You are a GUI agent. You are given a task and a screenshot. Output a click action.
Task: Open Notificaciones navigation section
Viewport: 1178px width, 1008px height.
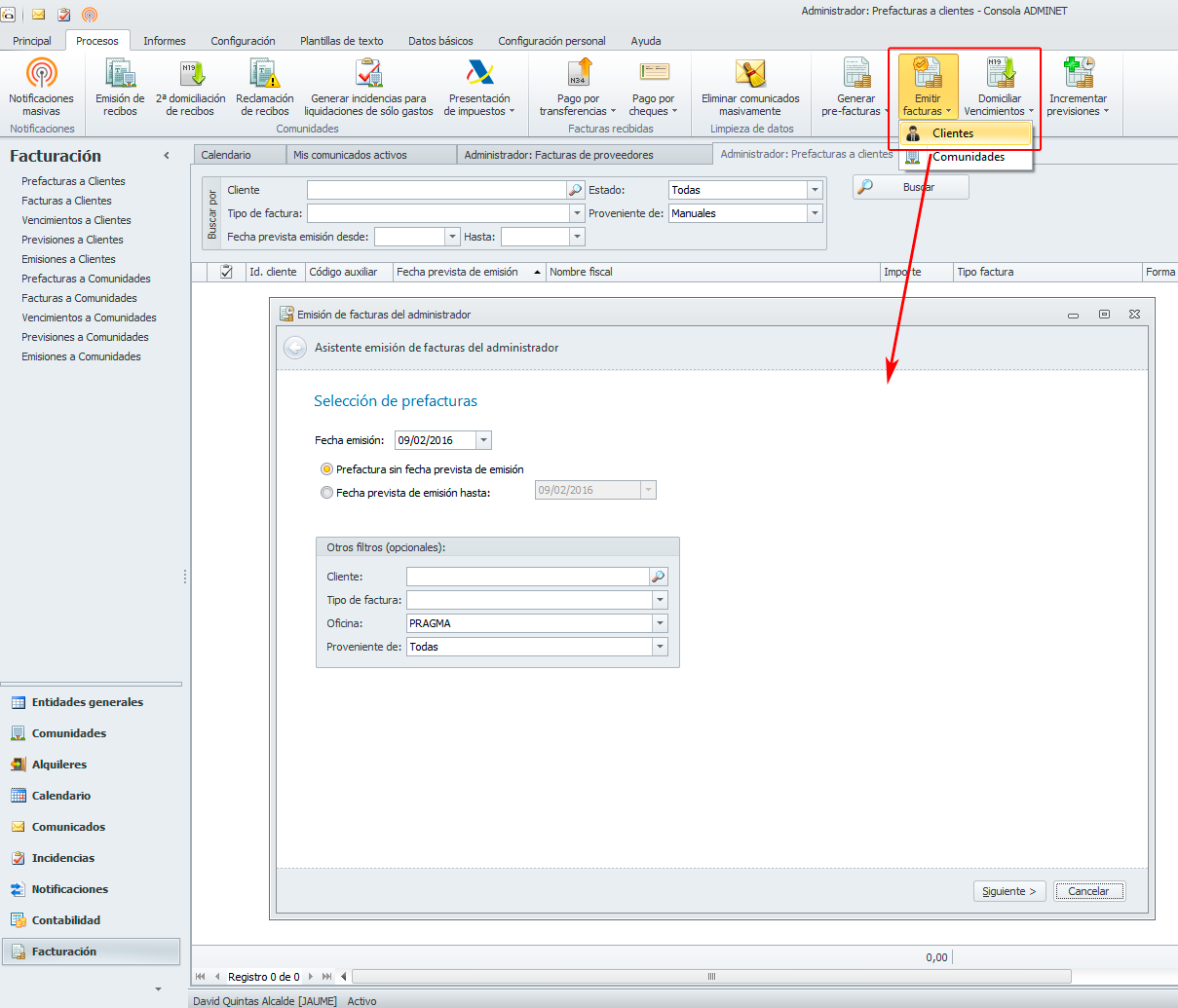91,889
